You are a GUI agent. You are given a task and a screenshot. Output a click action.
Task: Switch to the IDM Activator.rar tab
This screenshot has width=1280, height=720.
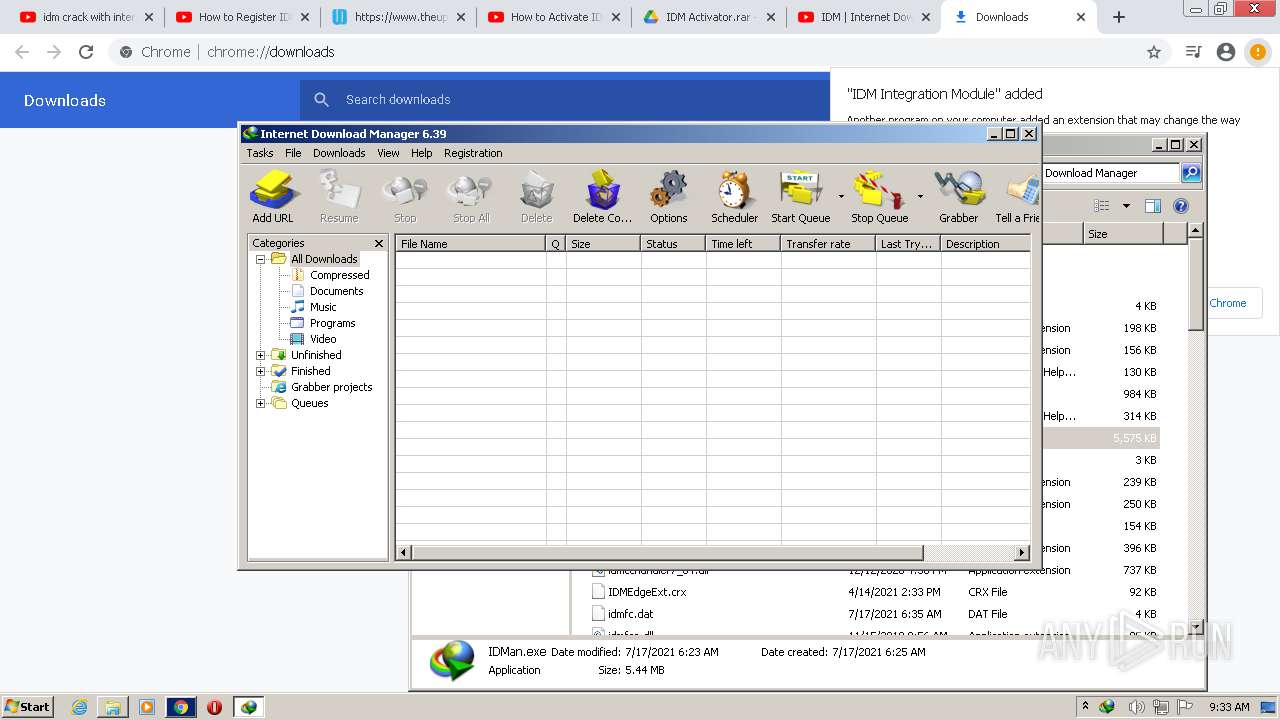tap(710, 17)
